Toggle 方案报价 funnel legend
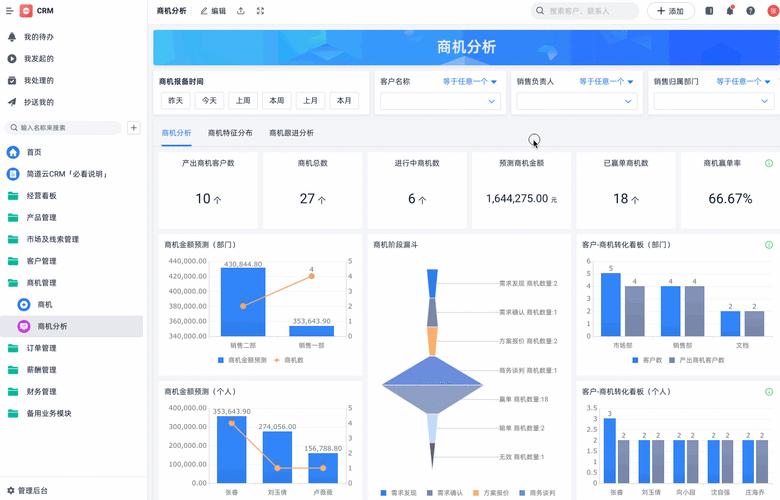The width and height of the screenshot is (780, 500). [491, 493]
